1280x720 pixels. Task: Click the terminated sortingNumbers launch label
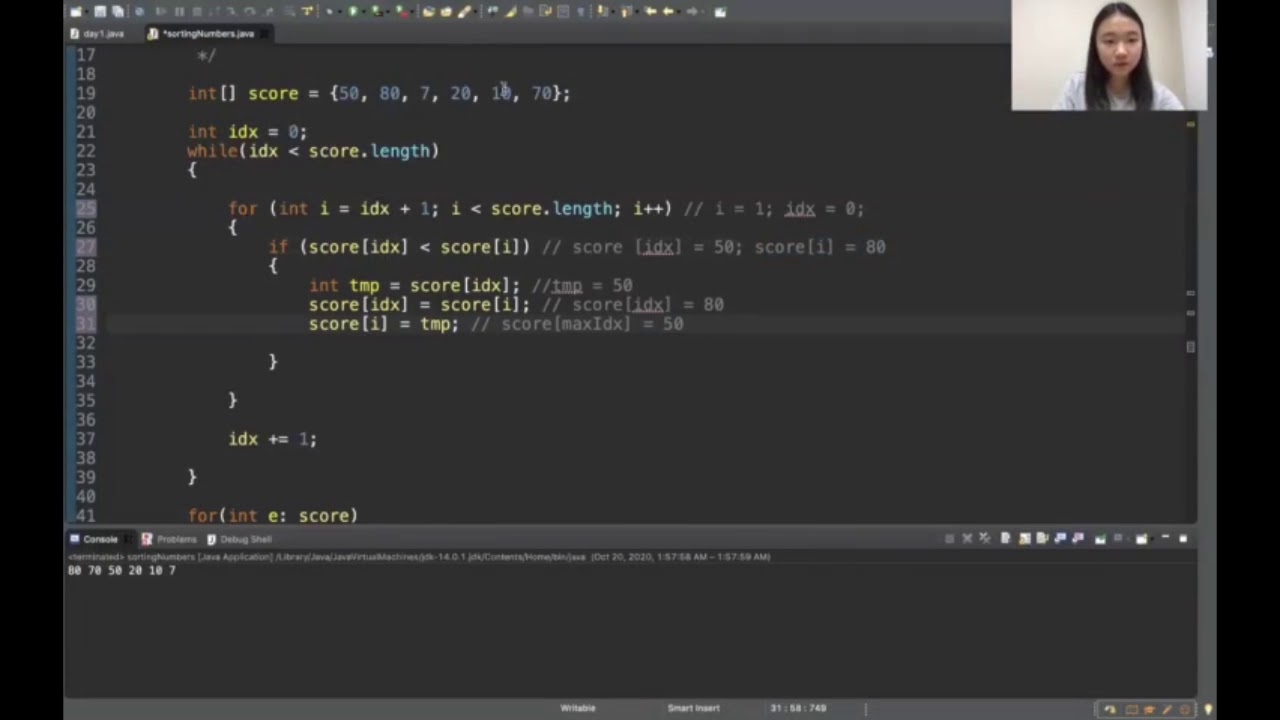(x=419, y=556)
